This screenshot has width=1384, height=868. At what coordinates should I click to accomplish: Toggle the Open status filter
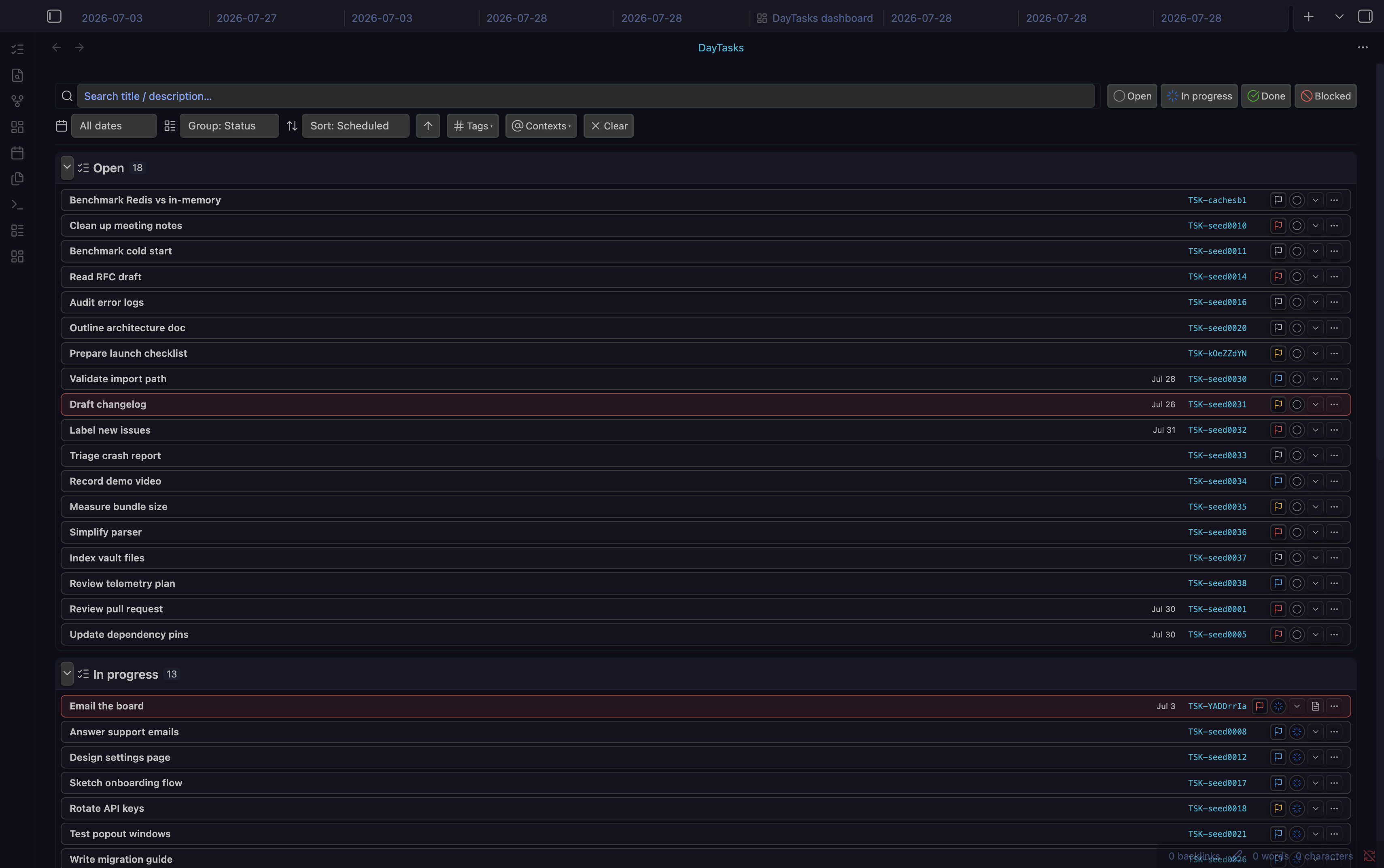pyautogui.click(x=1132, y=96)
